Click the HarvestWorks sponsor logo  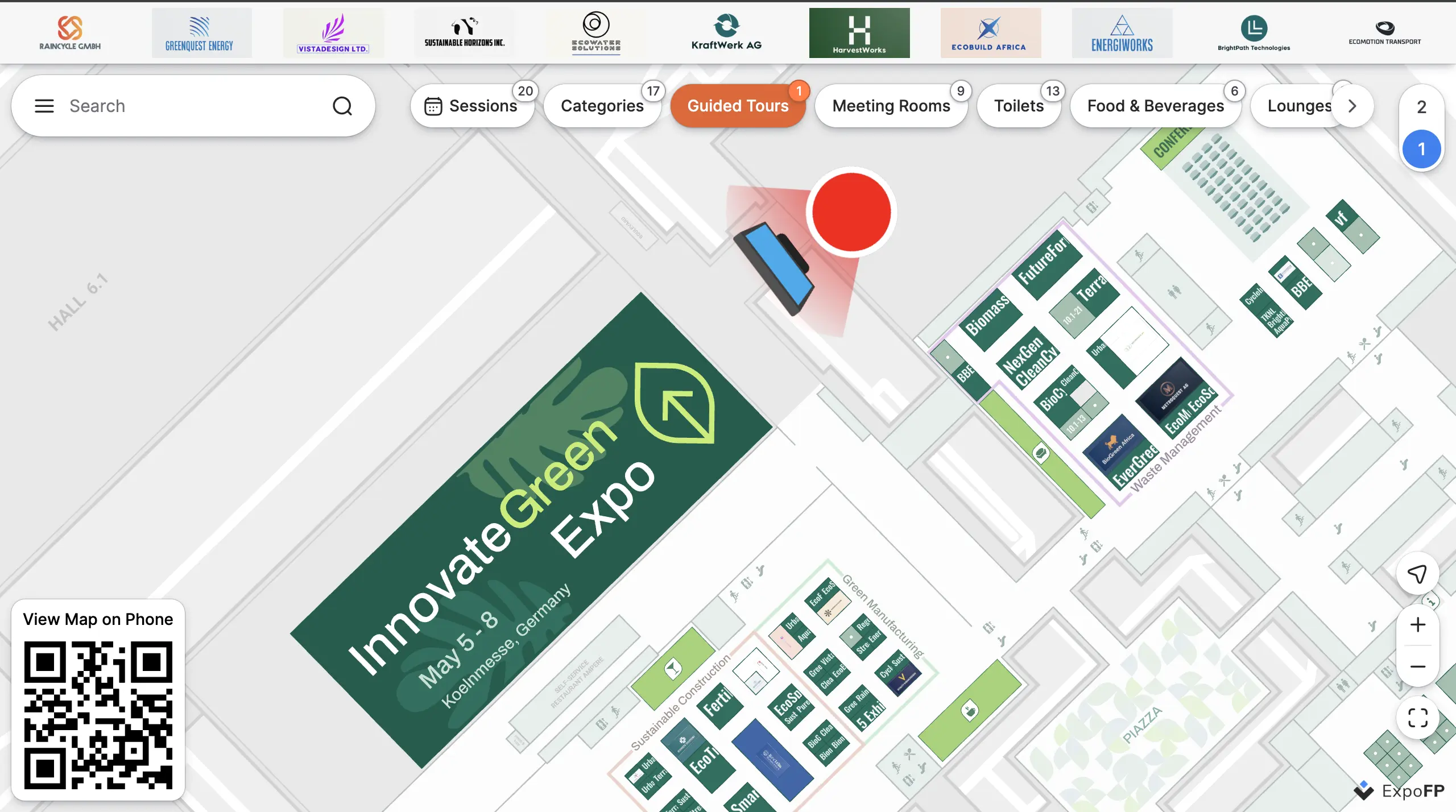pos(859,33)
